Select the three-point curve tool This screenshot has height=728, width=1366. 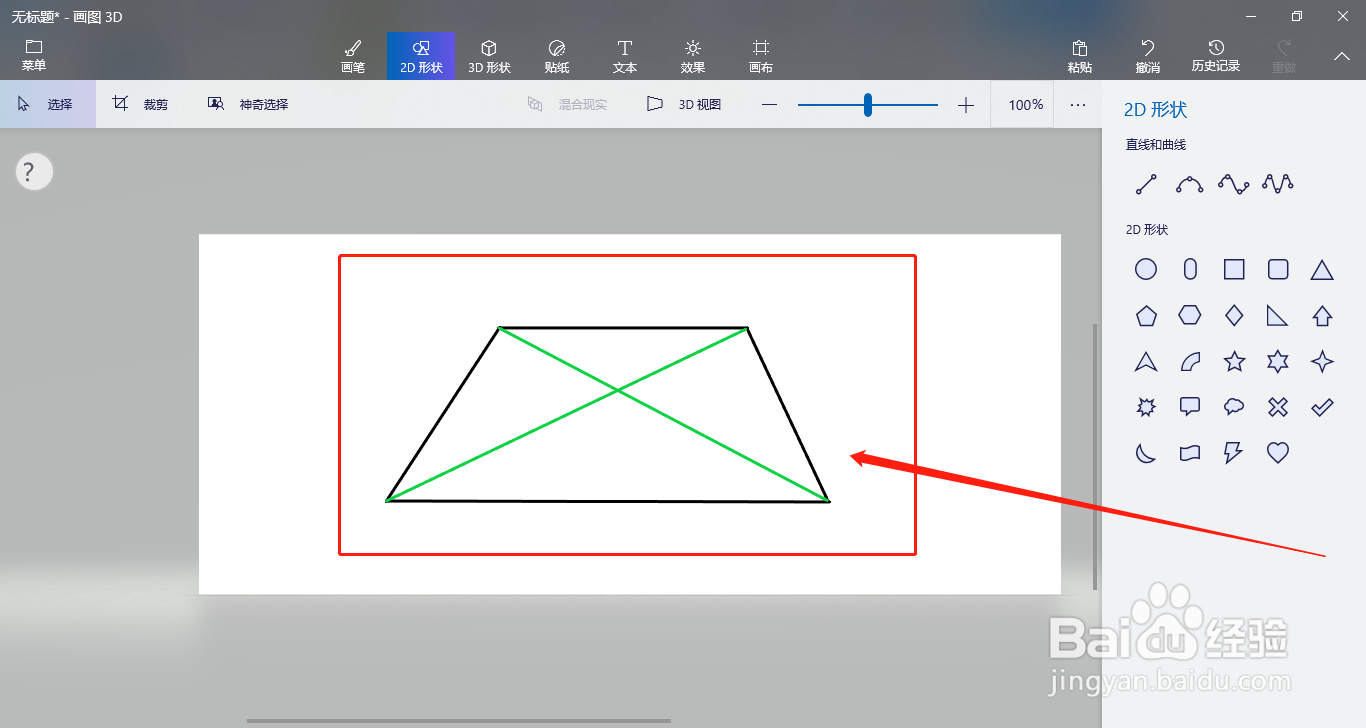1190,184
